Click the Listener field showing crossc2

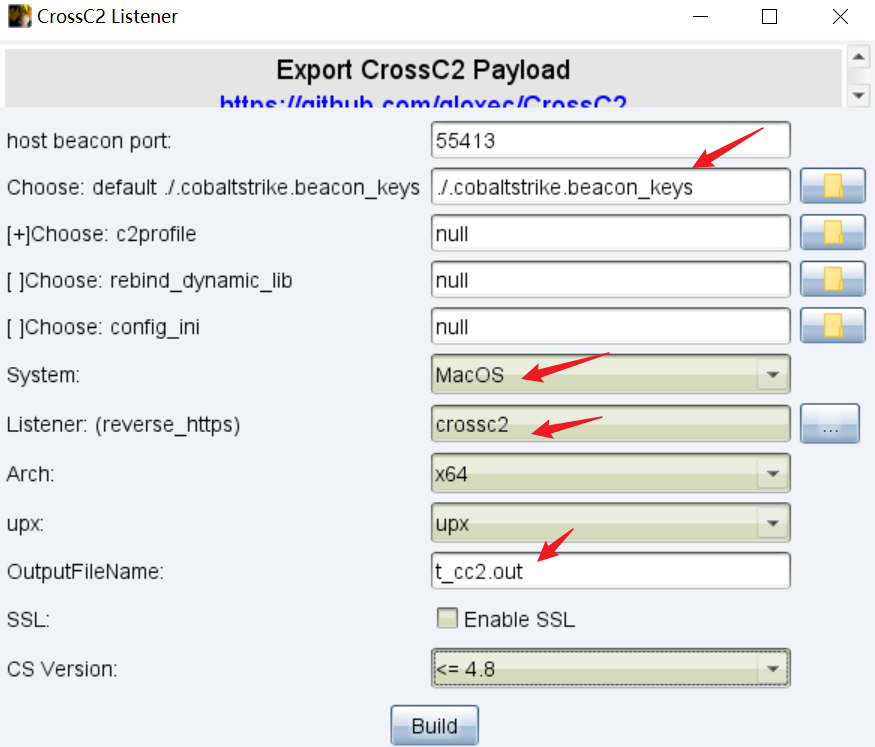coord(610,424)
